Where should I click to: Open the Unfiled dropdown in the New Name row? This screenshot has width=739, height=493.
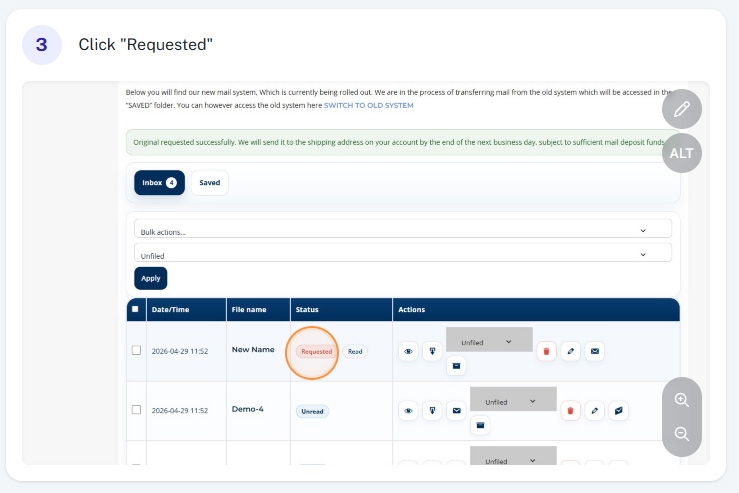pyautogui.click(x=489, y=340)
